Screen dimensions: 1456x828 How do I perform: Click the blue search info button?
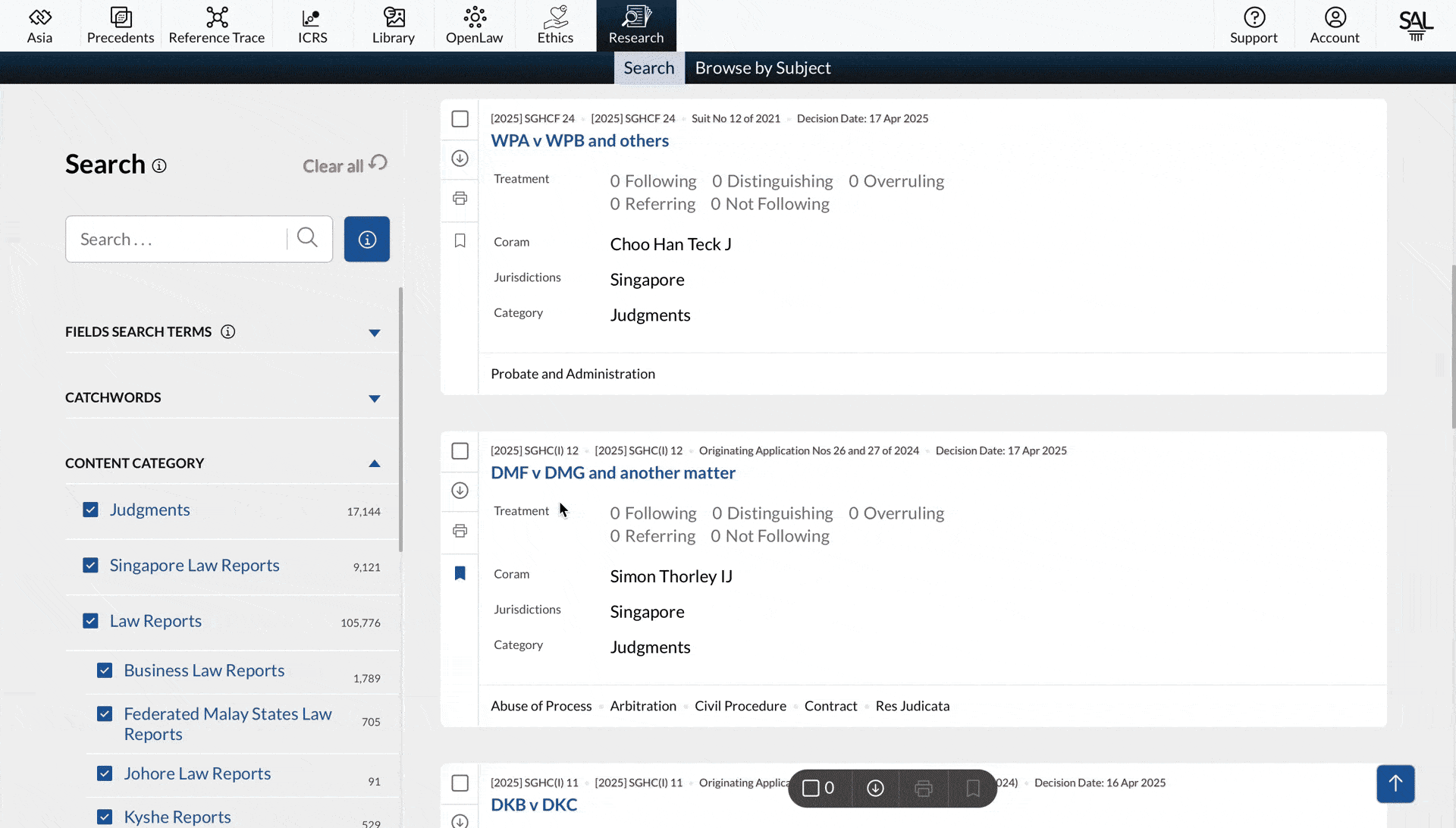367,240
